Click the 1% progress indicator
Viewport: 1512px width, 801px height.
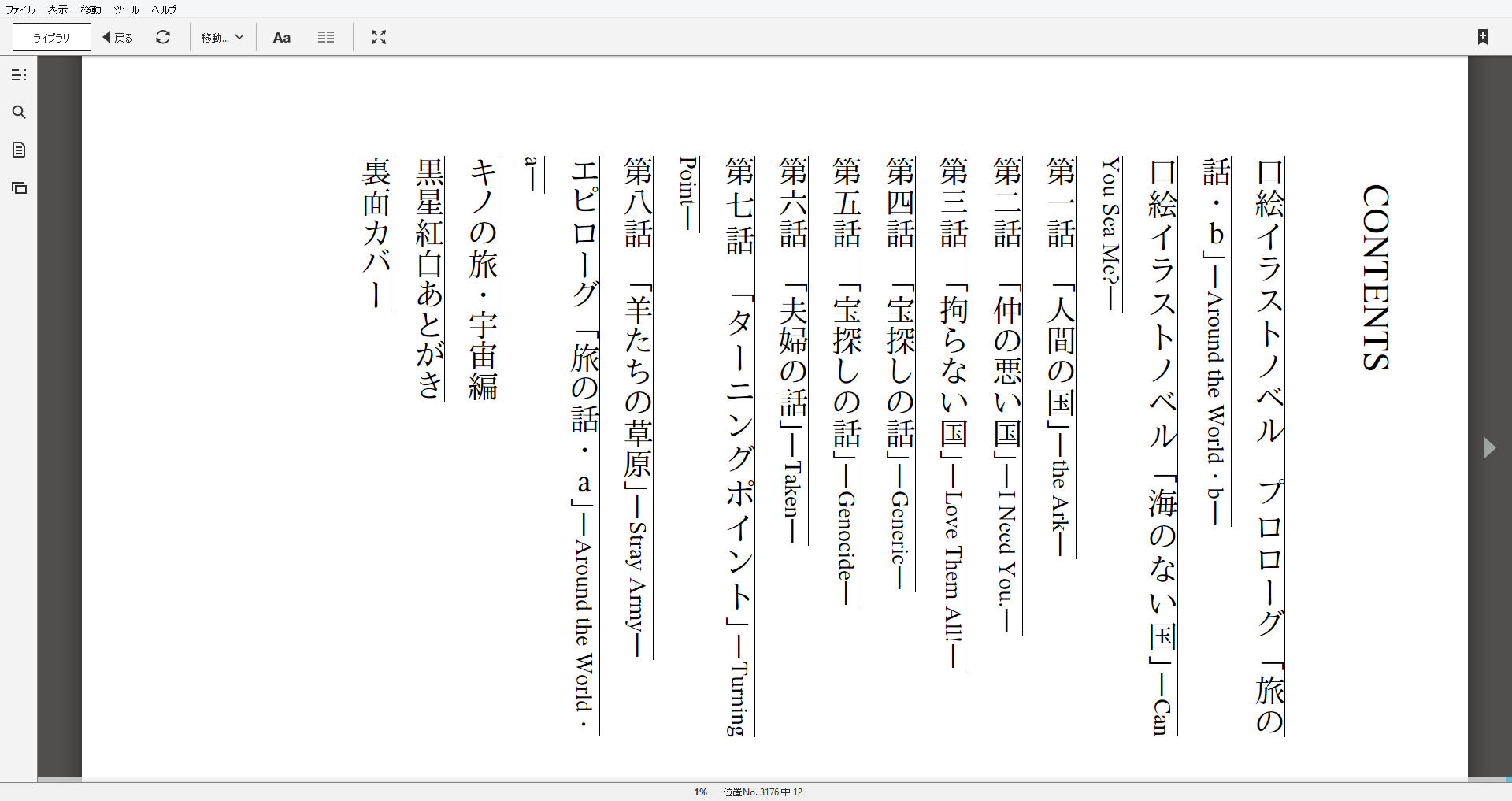point(700,792)
